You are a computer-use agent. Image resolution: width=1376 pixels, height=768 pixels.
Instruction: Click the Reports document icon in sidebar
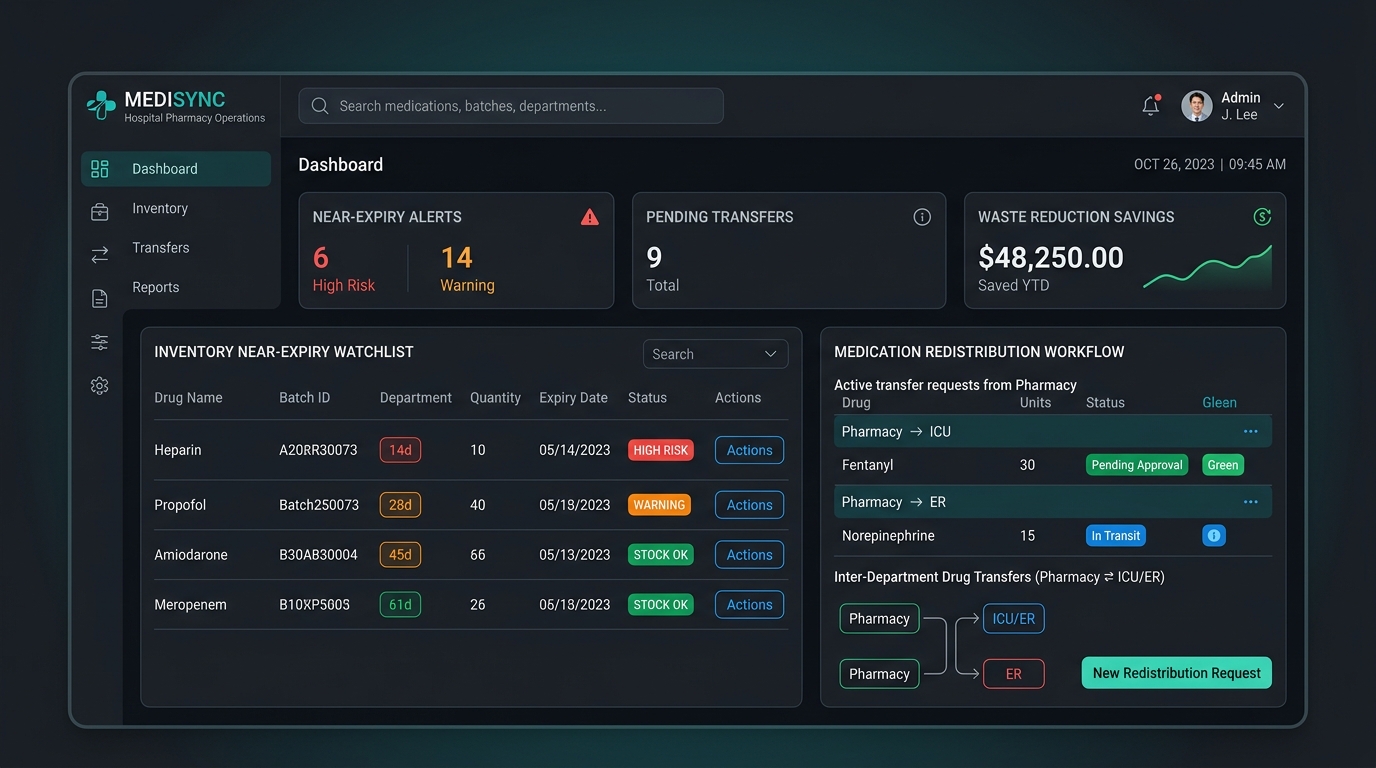click(x=100, y=298)
